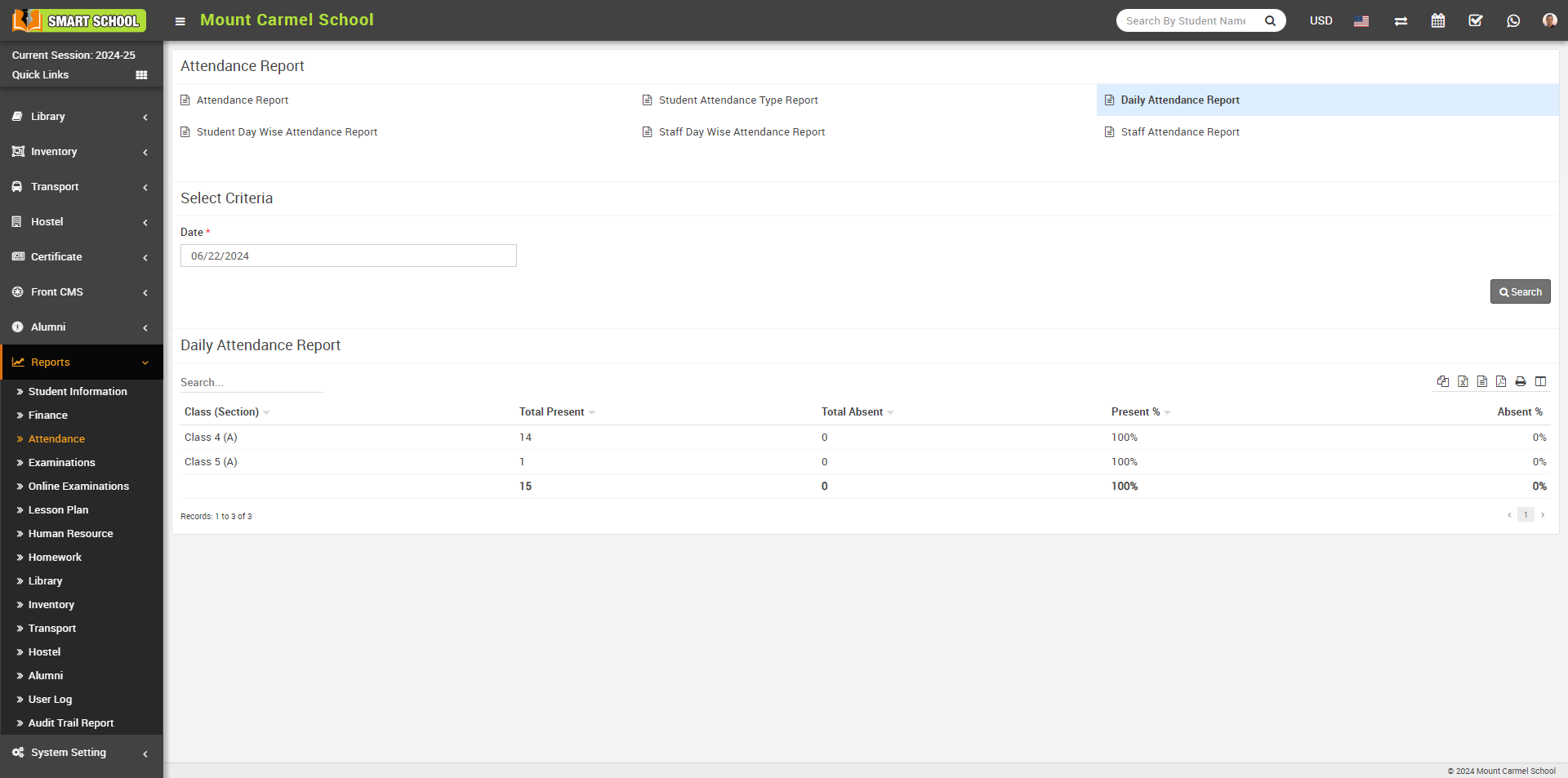Click the student search magnifier icon
1568x778 pixels.
point(1270,20)
